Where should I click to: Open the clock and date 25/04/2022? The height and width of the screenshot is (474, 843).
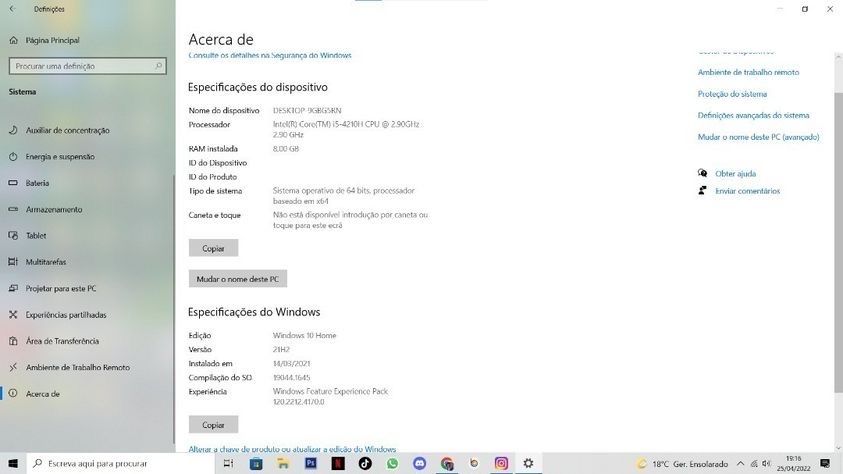pos(794,464)
